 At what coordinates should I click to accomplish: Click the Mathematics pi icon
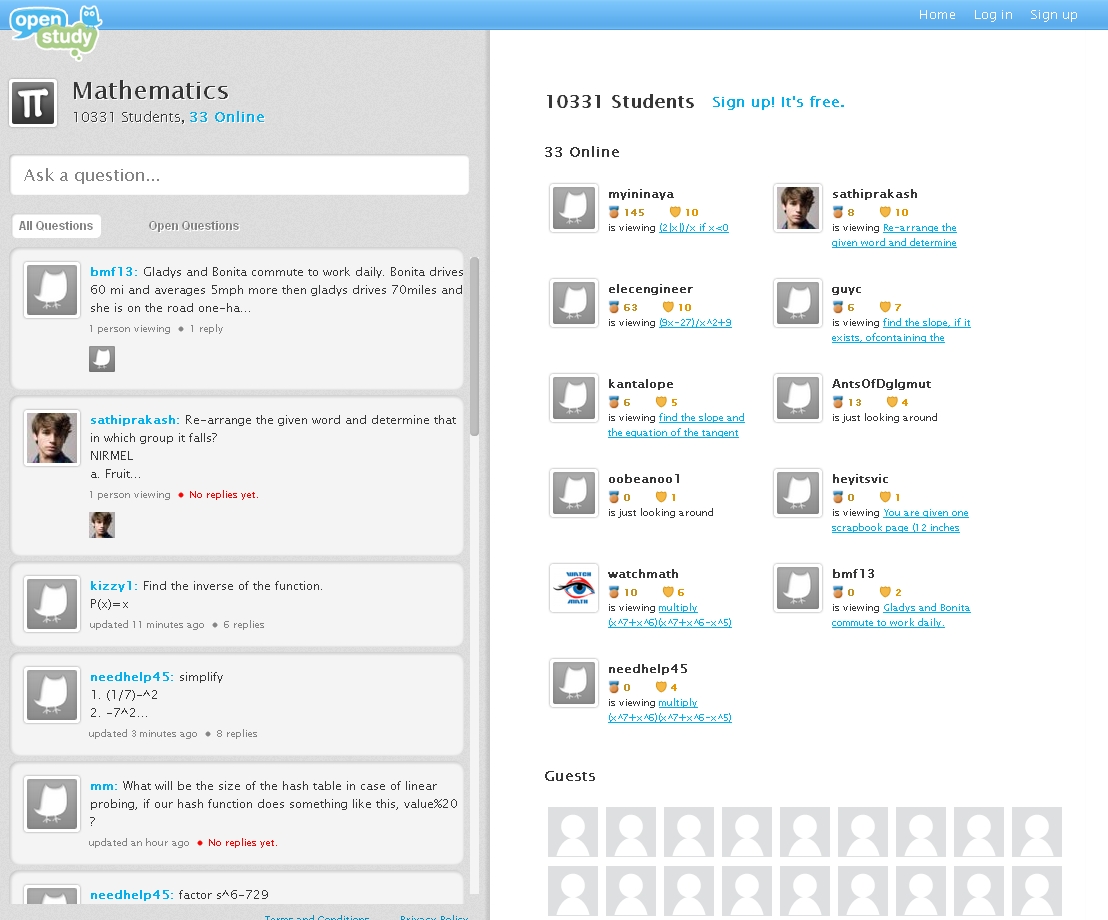click(x=33, y=103)
